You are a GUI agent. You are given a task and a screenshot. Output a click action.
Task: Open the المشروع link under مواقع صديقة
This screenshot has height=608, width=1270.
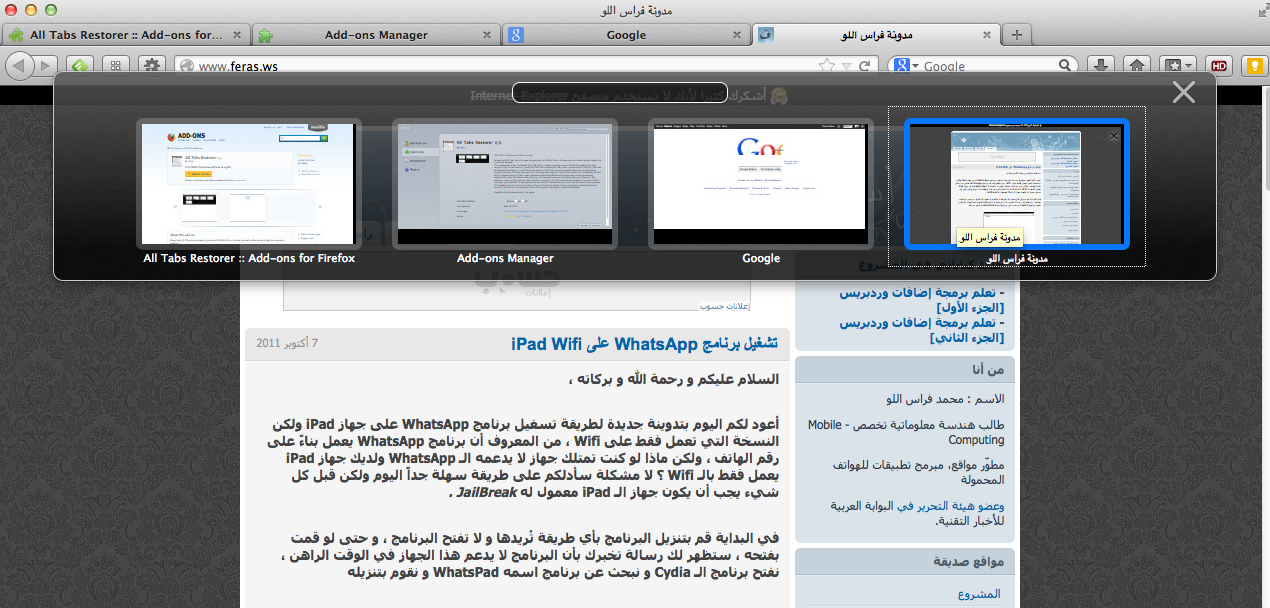(979, 594)
